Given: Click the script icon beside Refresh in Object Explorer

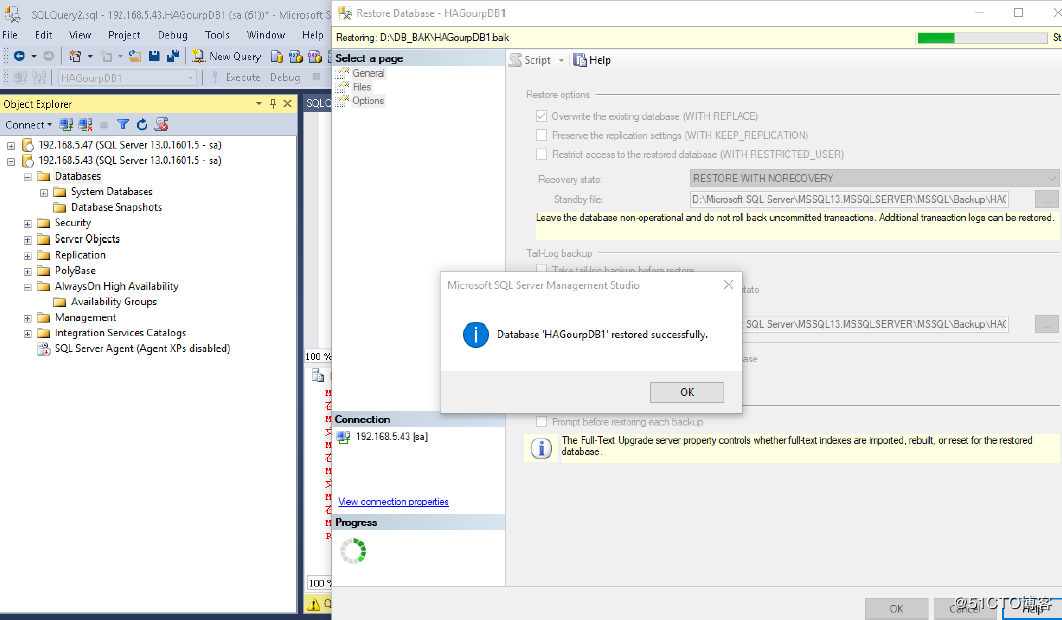Looking at the screenshot, I should (161, 125).
